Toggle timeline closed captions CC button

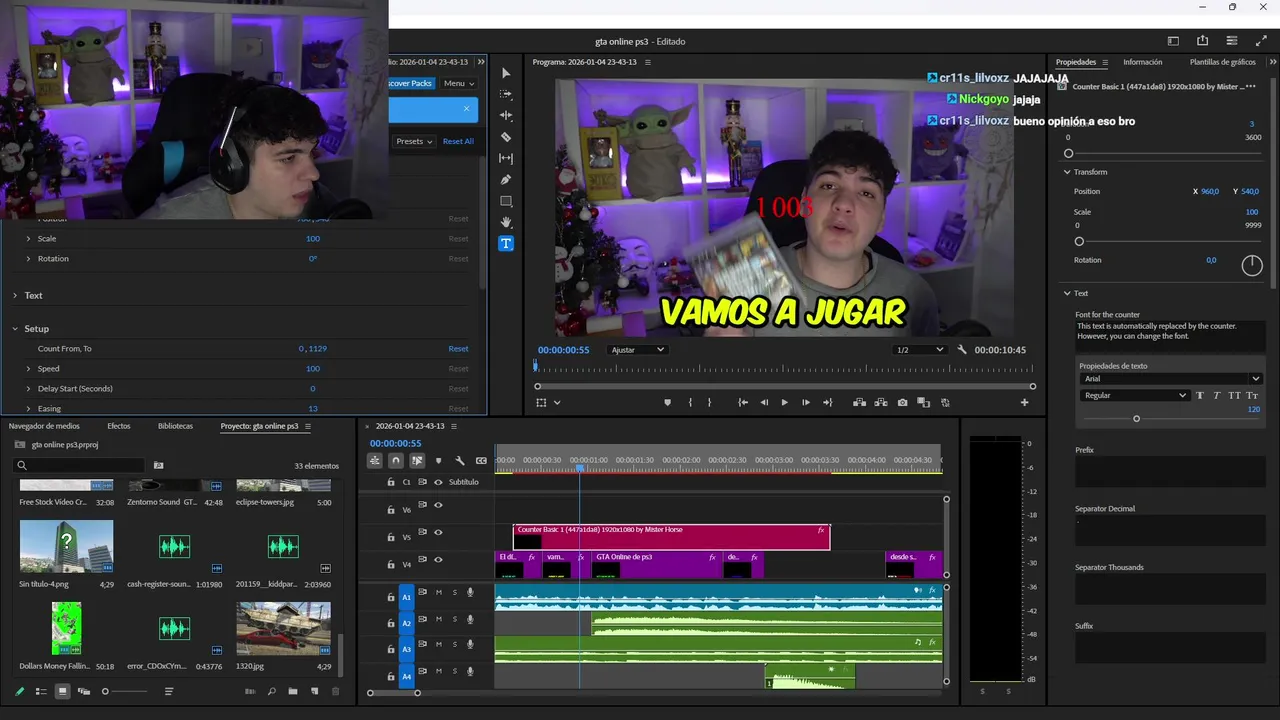click(481, 461)
